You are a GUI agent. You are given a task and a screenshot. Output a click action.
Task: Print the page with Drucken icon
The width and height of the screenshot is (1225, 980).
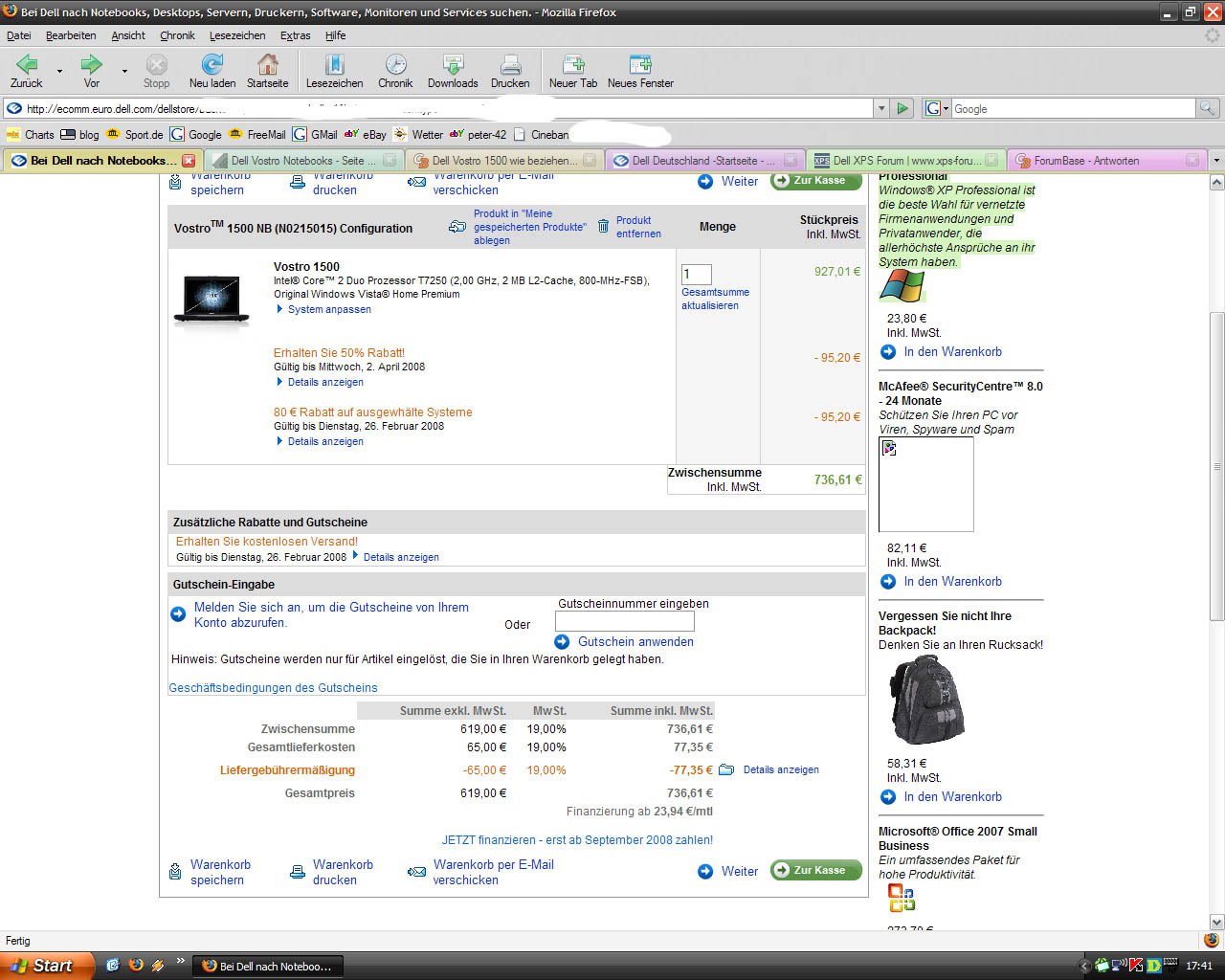click(510, 65)
